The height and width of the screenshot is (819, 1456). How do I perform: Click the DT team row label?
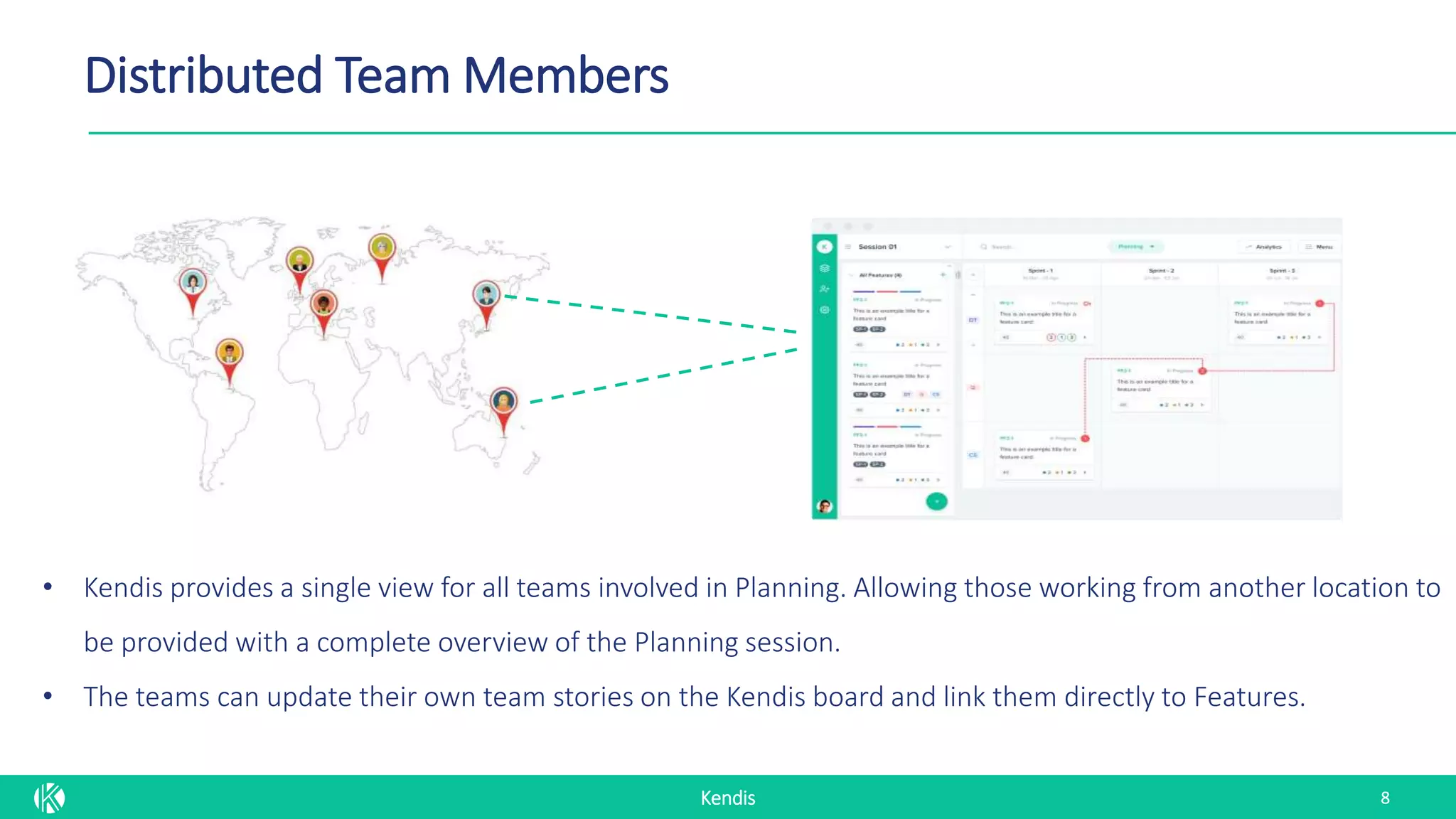point(973,321)
